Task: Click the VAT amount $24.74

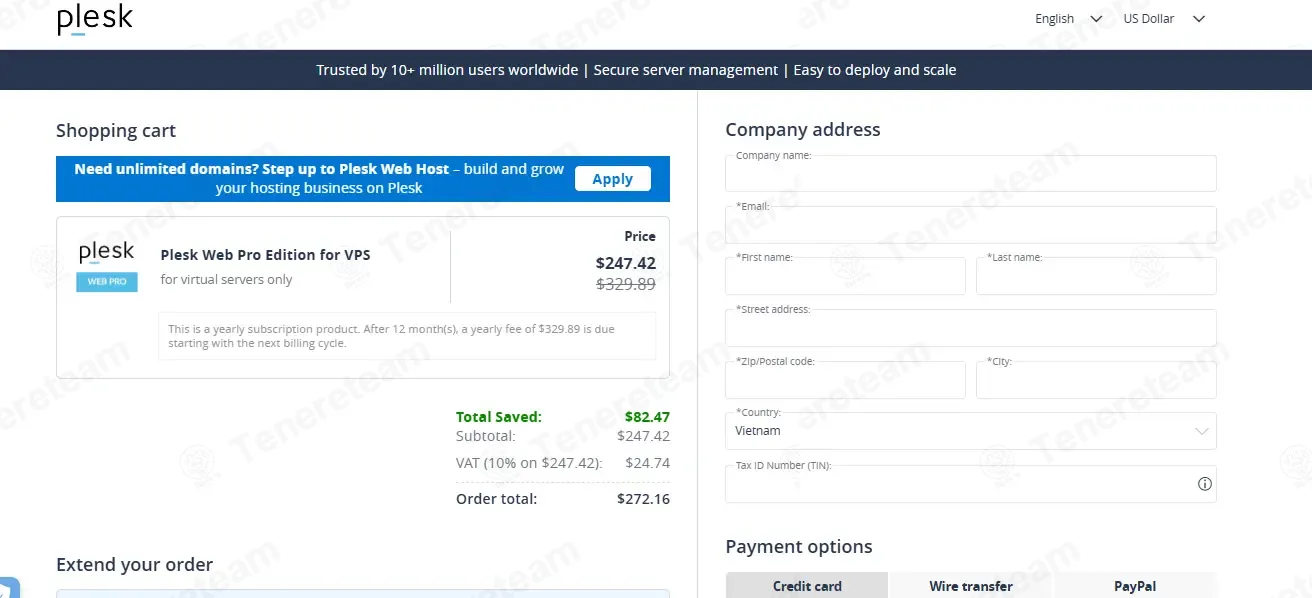Action: point(648,463)
